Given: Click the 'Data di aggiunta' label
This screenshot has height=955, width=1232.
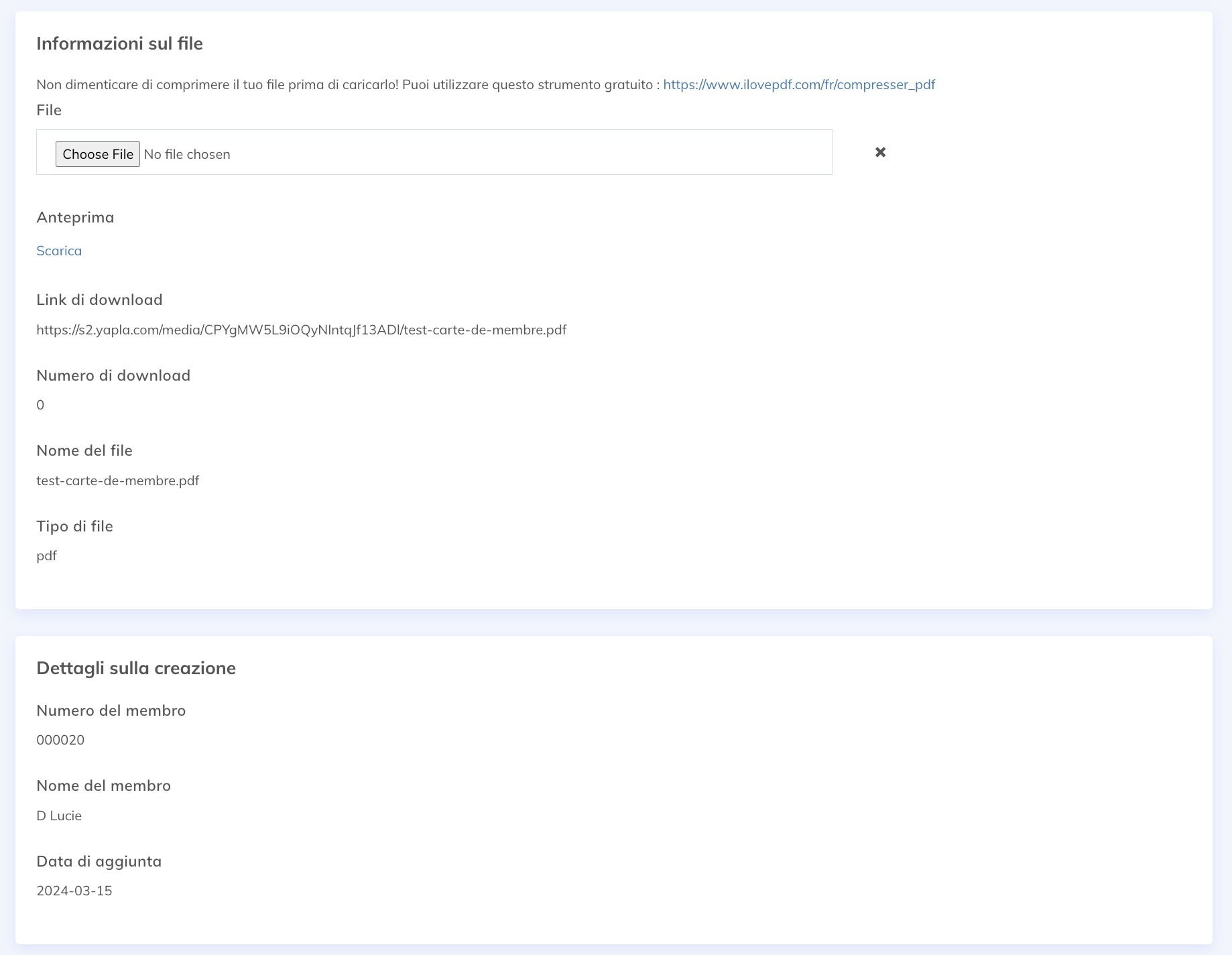Looking at the screenshot, I should click(x=99, y=861).
